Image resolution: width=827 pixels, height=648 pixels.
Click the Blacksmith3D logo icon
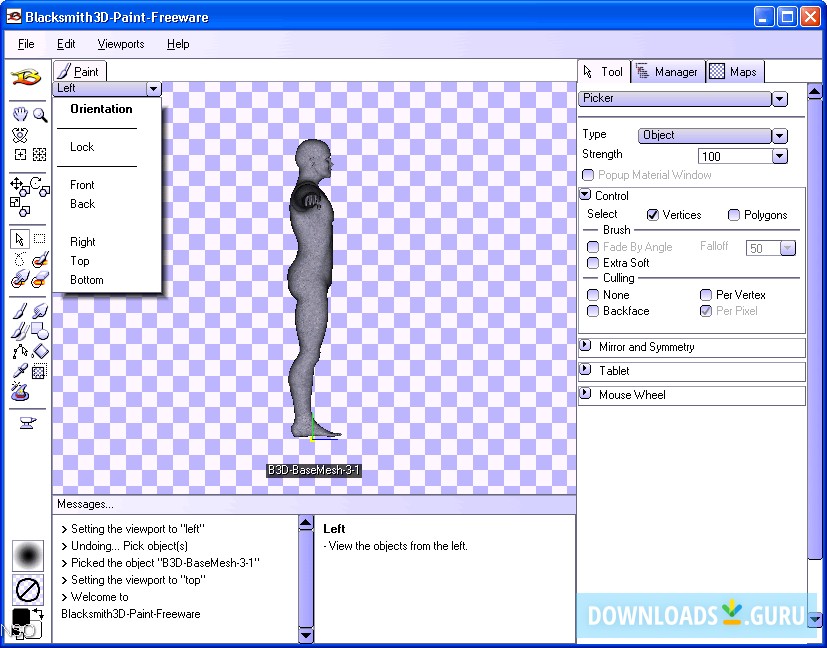click(26, 78)
